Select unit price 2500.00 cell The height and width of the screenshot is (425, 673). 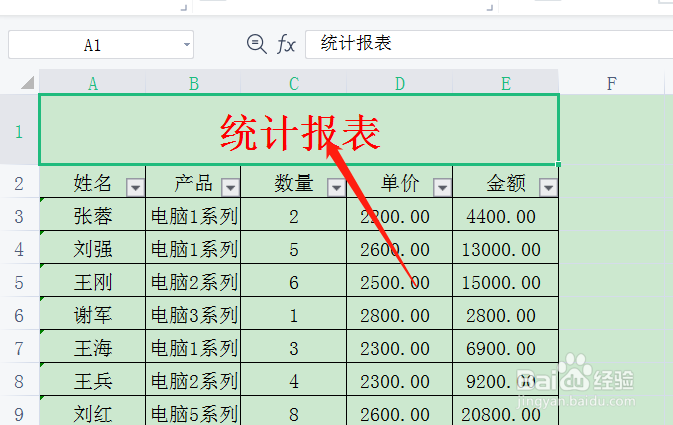(x=400, y=282)
